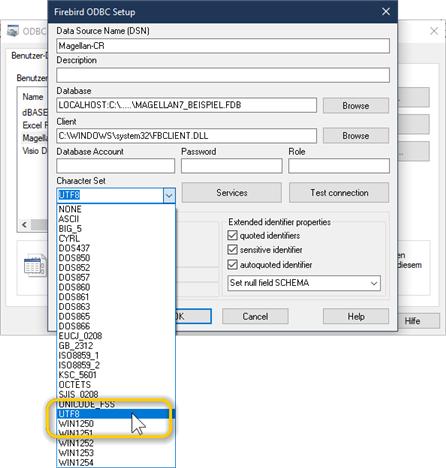
Task: Click the Test connection button
Action: [x=339, y=193]
